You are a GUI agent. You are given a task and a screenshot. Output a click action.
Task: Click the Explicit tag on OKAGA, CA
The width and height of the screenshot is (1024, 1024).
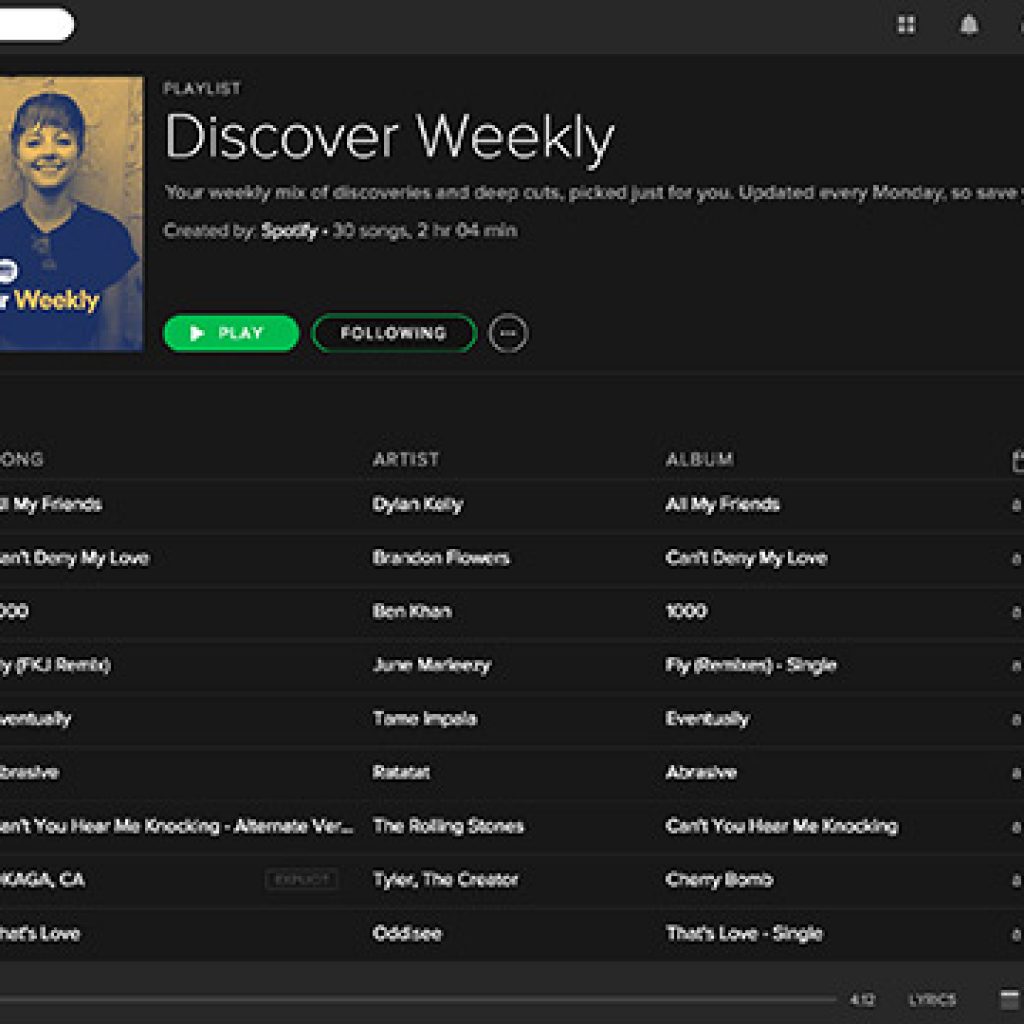(302, 880)
